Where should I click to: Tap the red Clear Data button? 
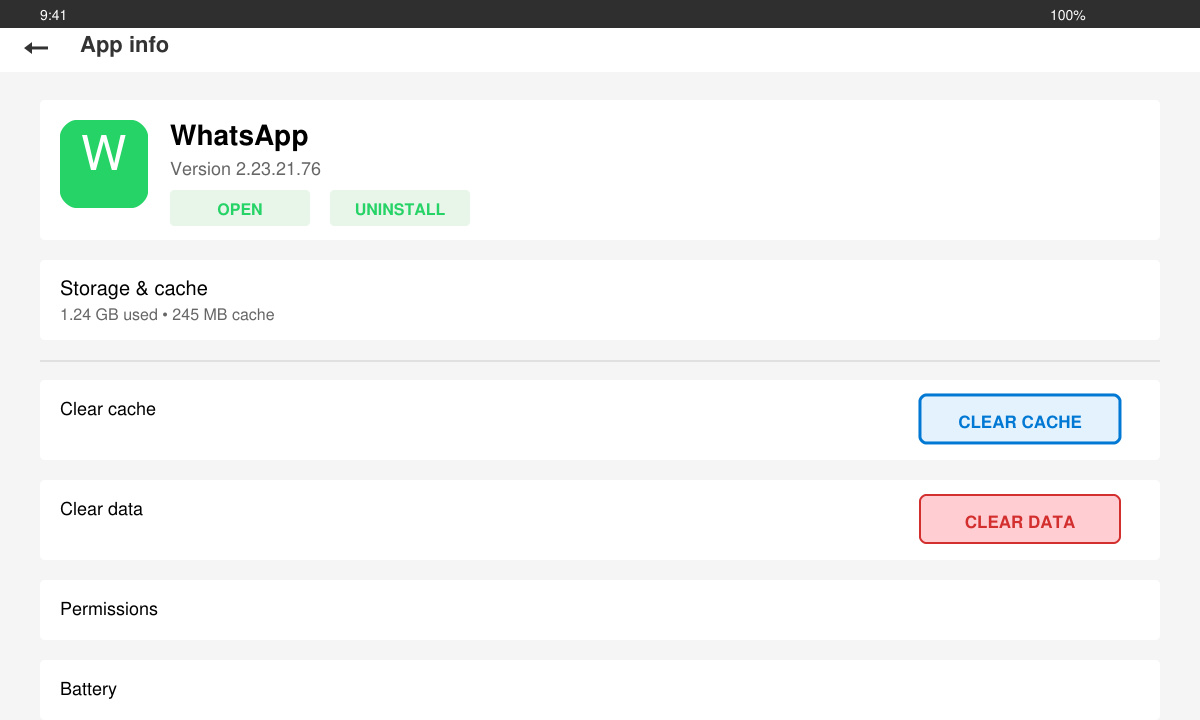[1020, 519]
